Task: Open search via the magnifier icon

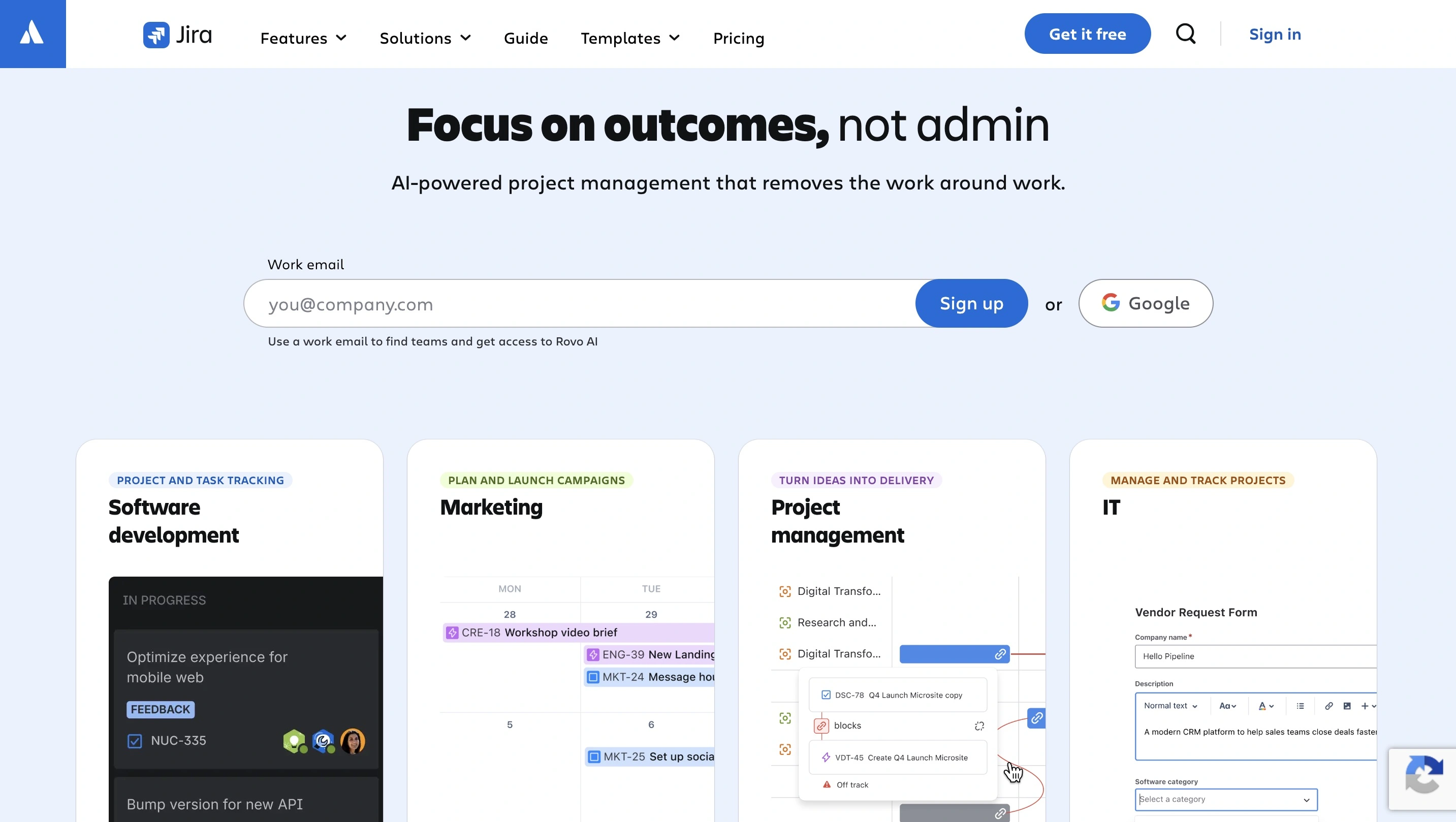Action: point(1186,34)
